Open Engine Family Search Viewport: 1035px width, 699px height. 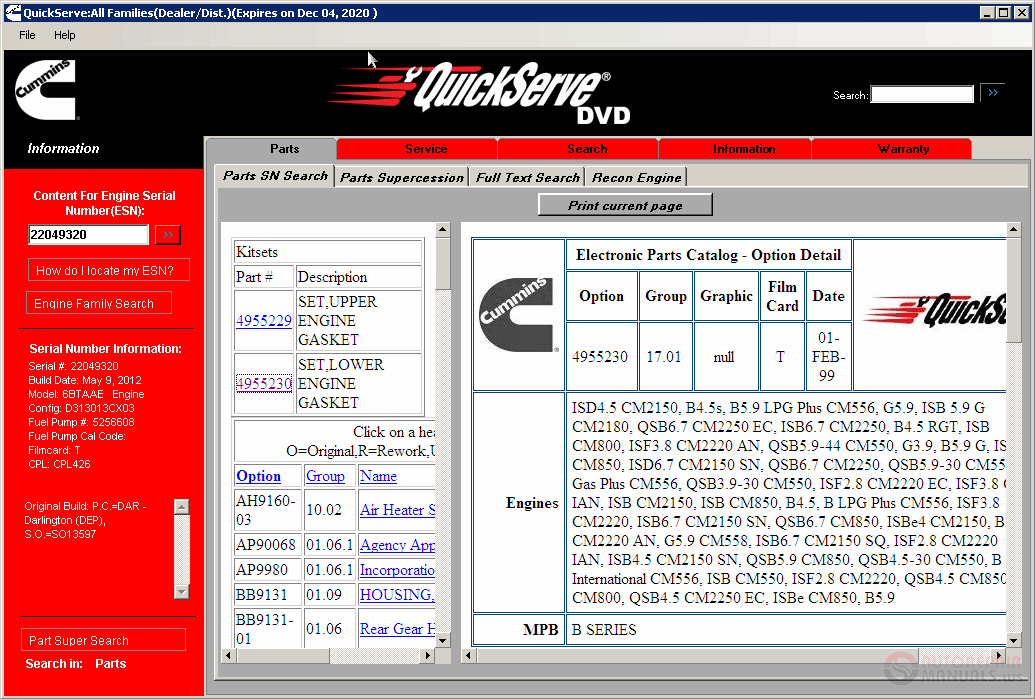[x=99, y=303]
